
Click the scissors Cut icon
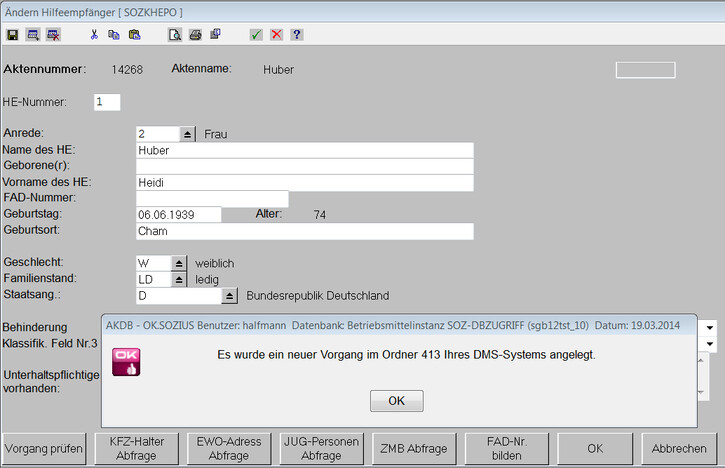[94, 34]
